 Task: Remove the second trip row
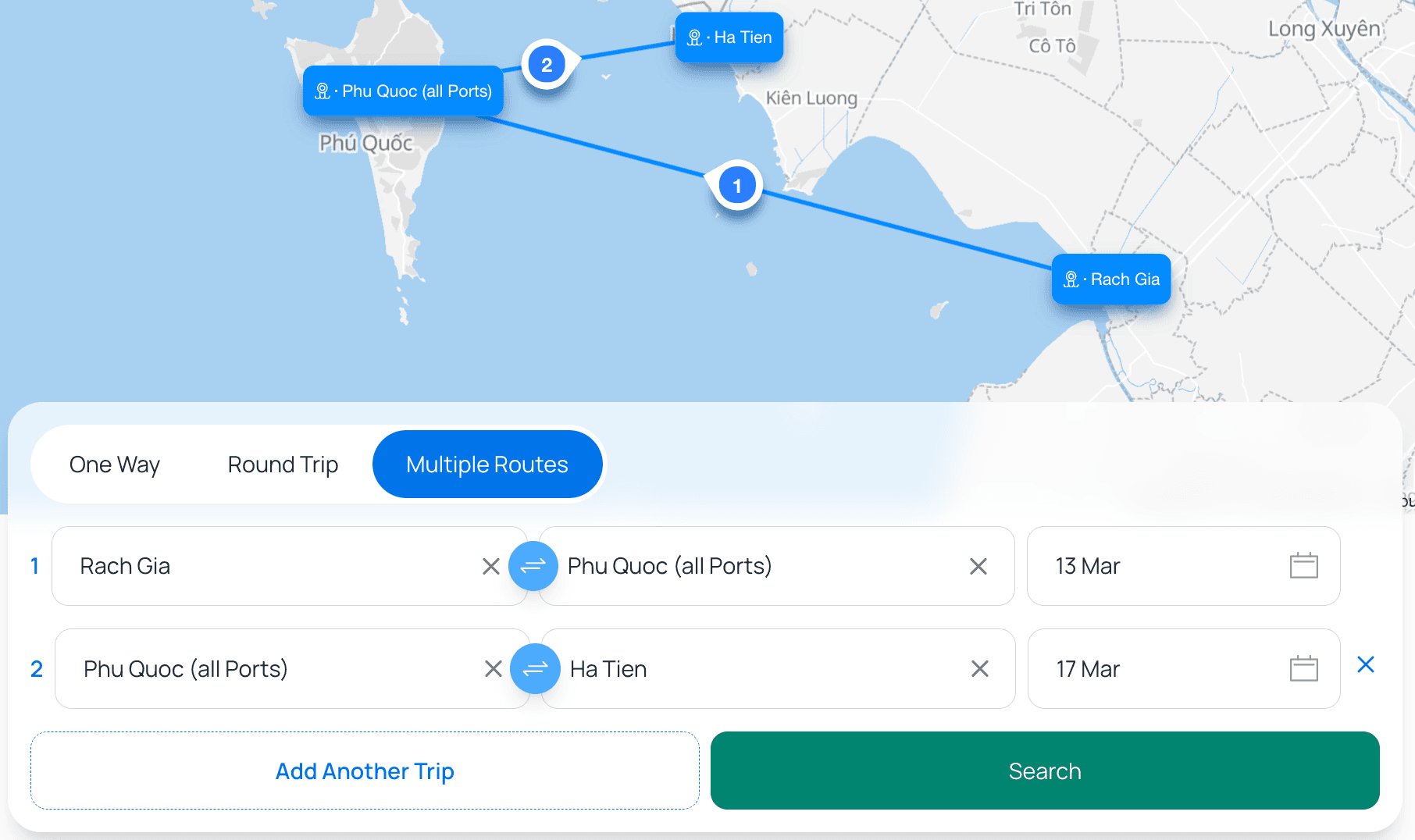tap(1366, 664)
